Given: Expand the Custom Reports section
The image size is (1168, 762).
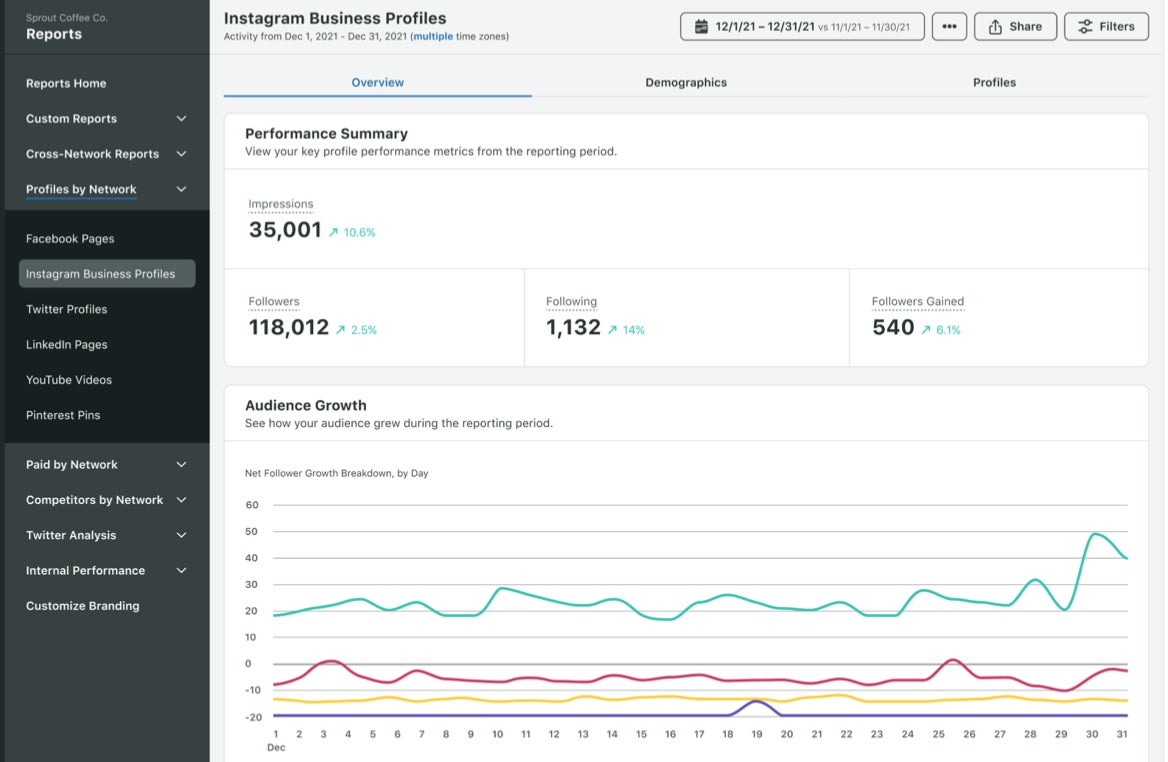Looking at the screenshot, I should tap(181, 119).
